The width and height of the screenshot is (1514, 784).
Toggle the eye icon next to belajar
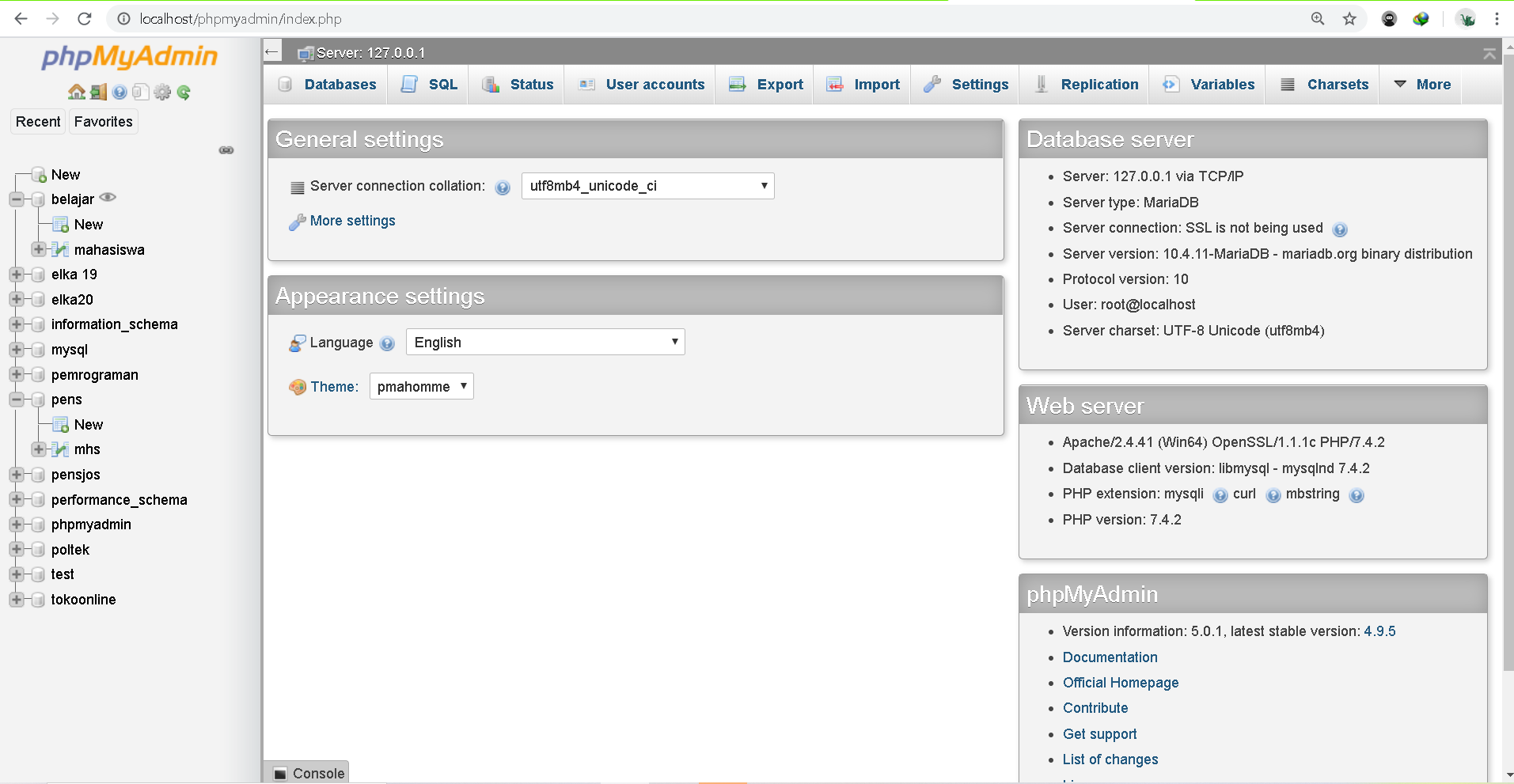coord(108,198)
